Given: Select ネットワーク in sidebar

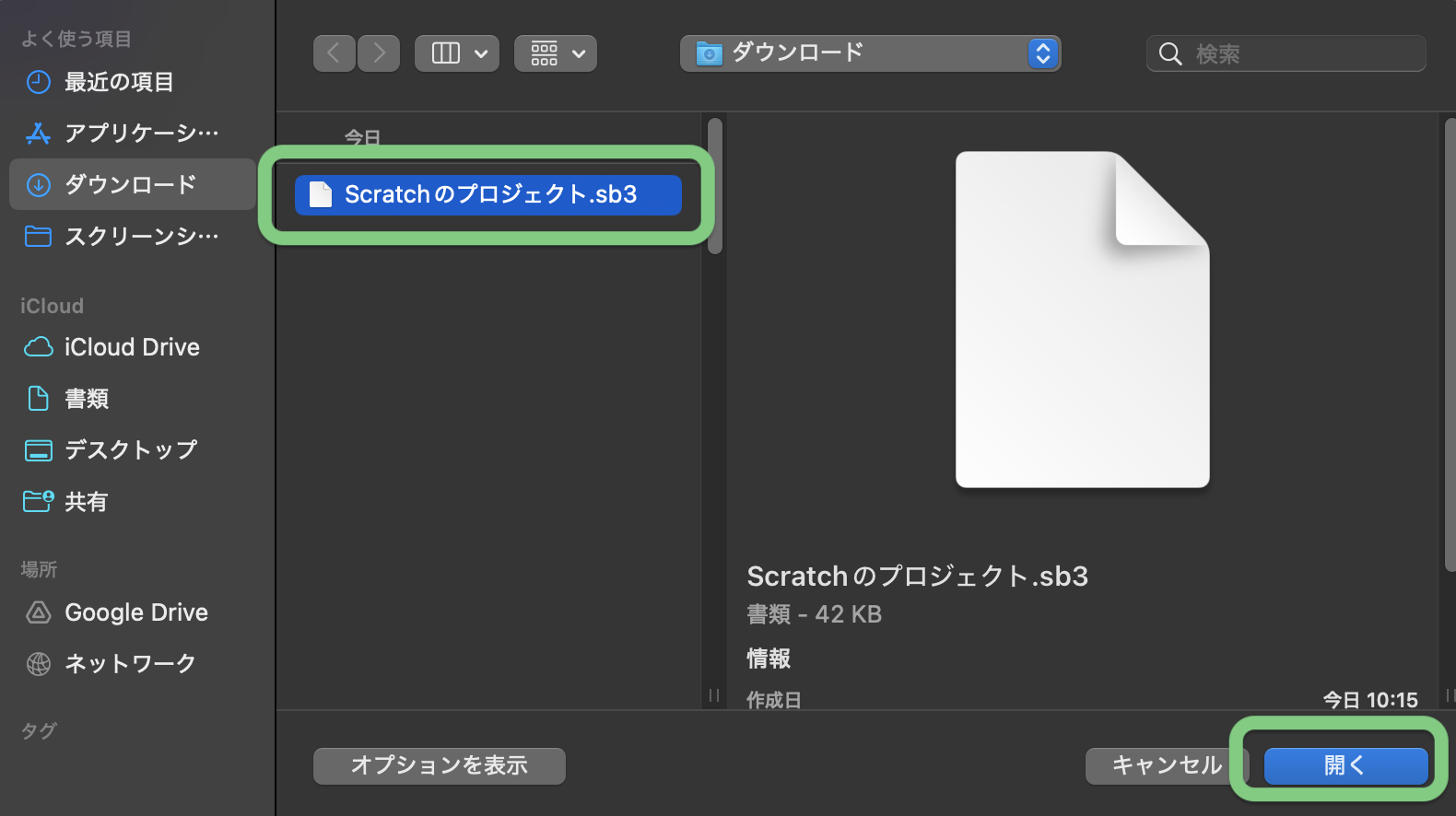Looking at the screenshot, I should pos(130,664).
